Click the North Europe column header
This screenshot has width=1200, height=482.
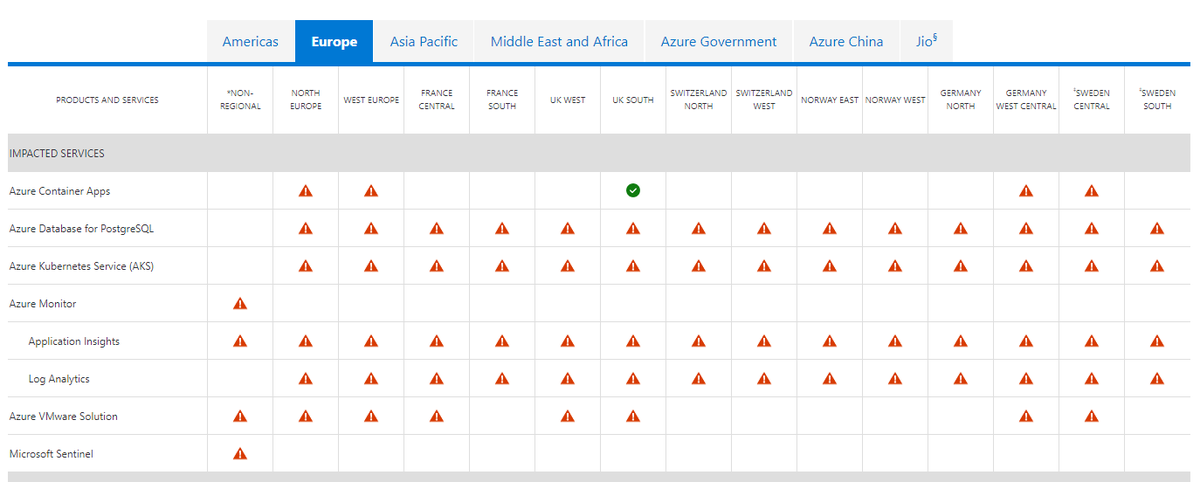(306, 100)
